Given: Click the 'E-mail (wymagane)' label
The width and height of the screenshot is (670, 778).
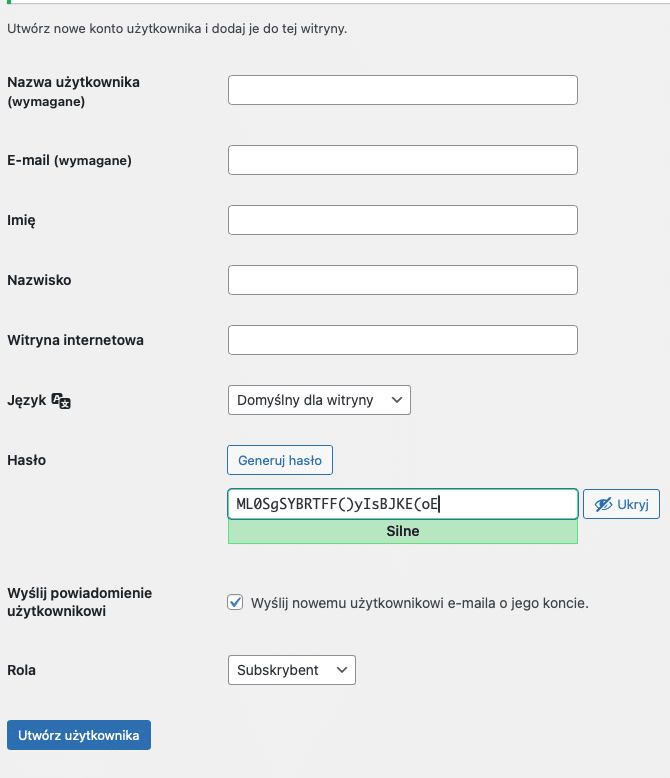Looking at the screenshot, I should pyautogui.click(x=69, y=160).
